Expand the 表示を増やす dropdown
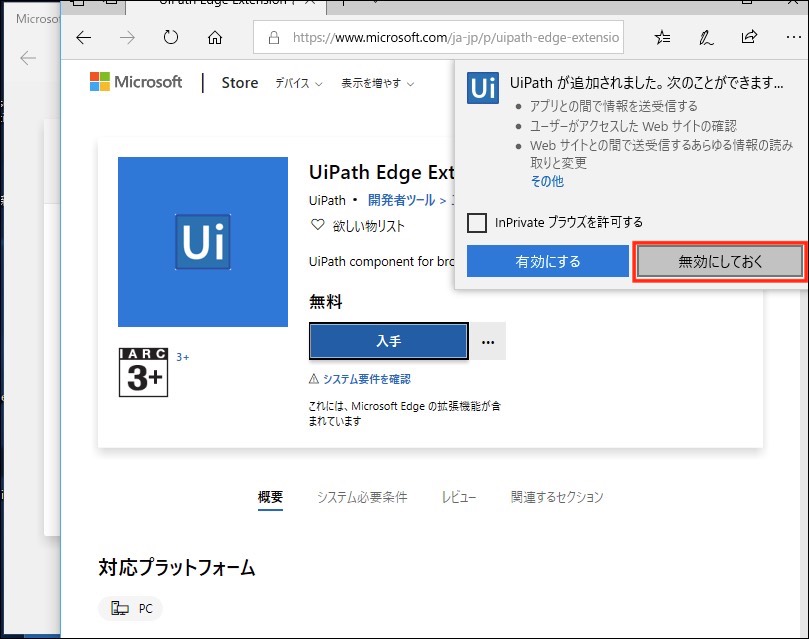Screen dimensions: 809x639 (377, 83)
